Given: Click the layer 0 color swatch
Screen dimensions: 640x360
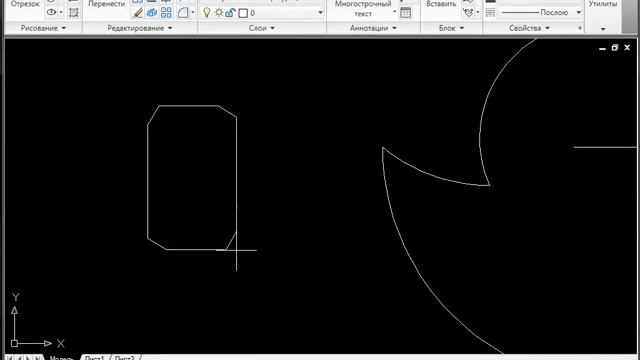Looking at the screenshot, I should coord(243,13).
